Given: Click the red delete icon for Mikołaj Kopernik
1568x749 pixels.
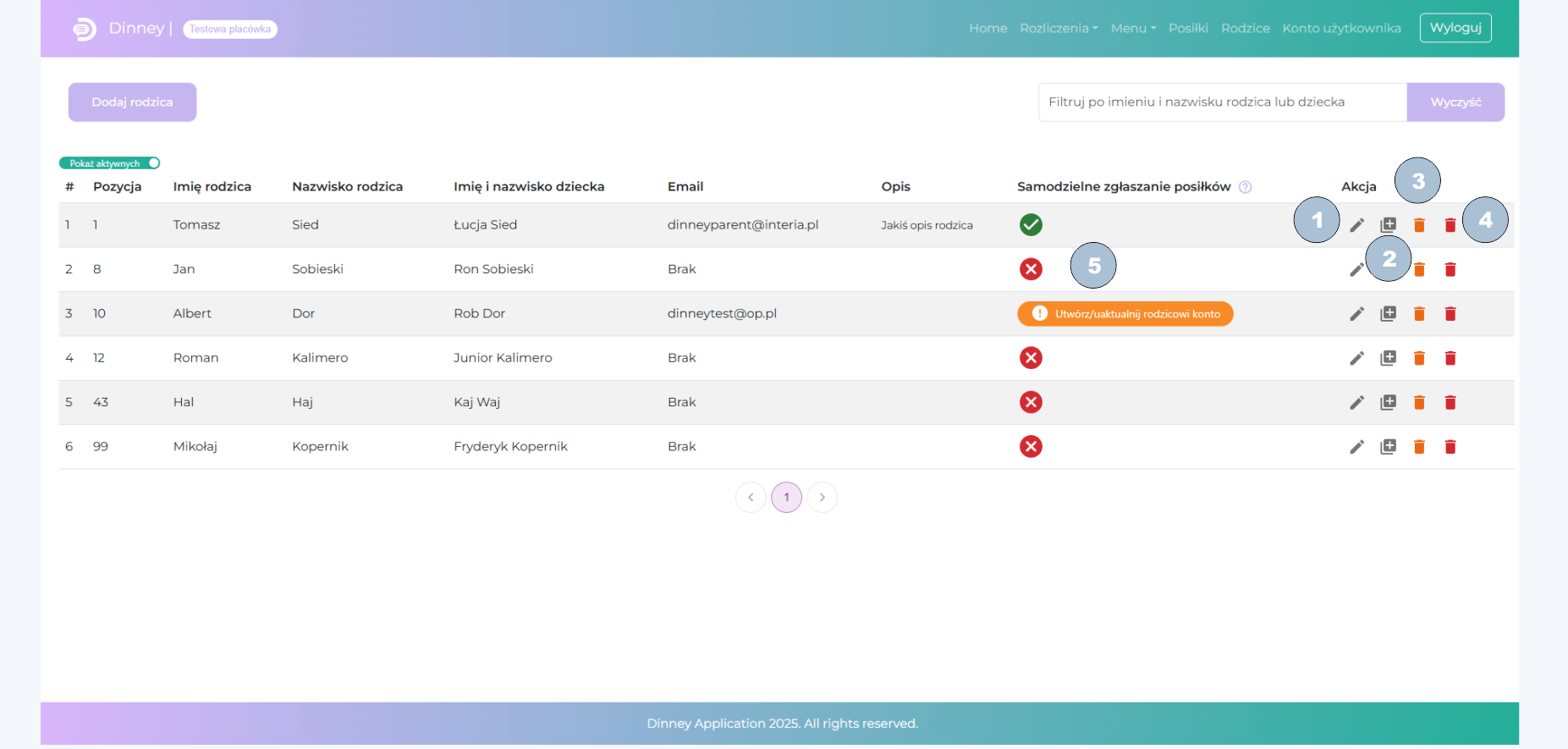Looking at the screenshot, I should 1450,447.
